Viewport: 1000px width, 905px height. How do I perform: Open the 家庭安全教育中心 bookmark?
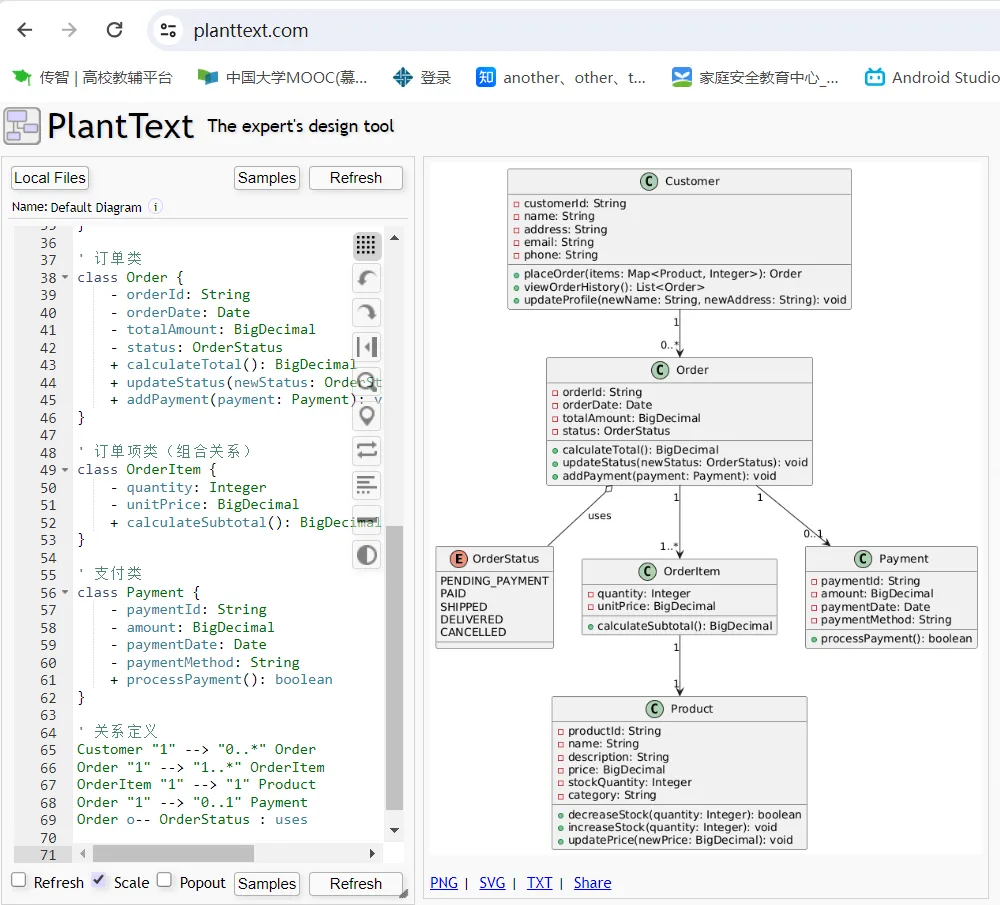pos(755,78)
